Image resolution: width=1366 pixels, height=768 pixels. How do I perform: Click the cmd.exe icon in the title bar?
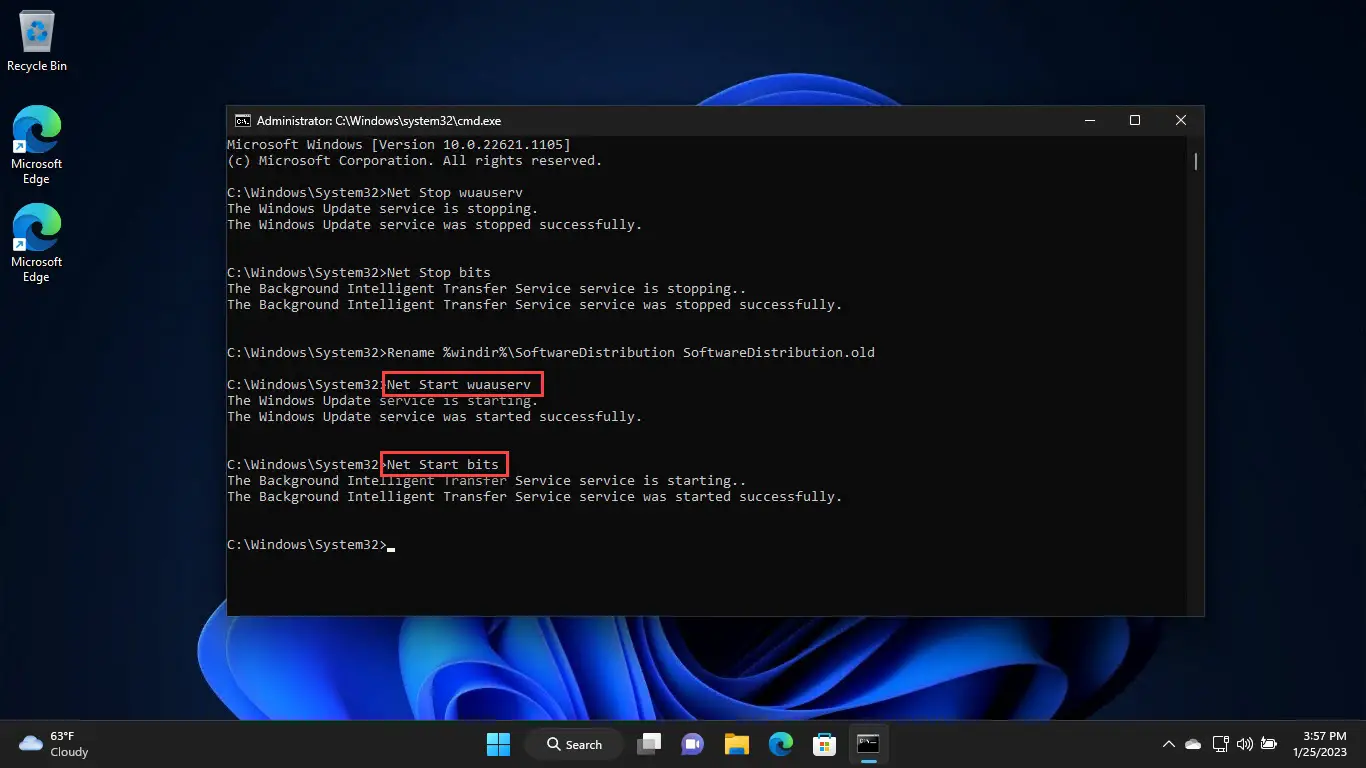[242, 120]
